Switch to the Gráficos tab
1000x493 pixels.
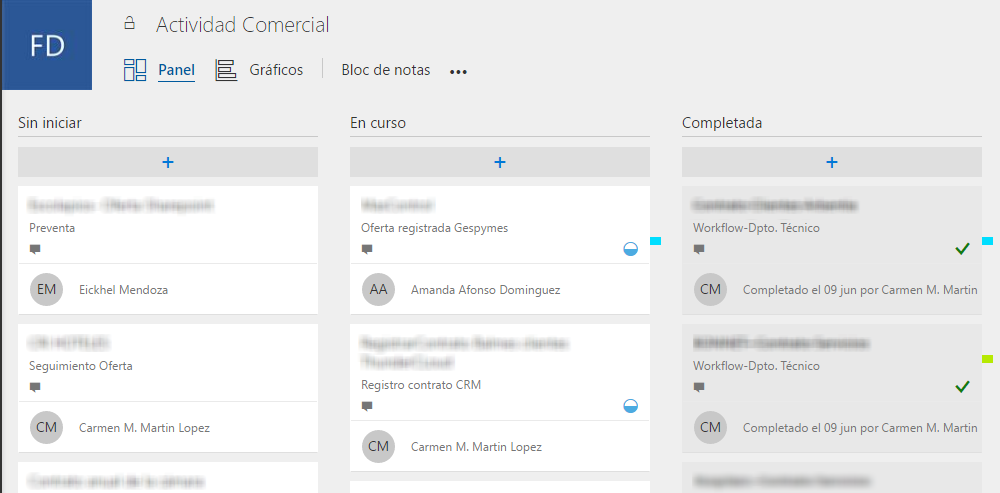click(276, 70)
